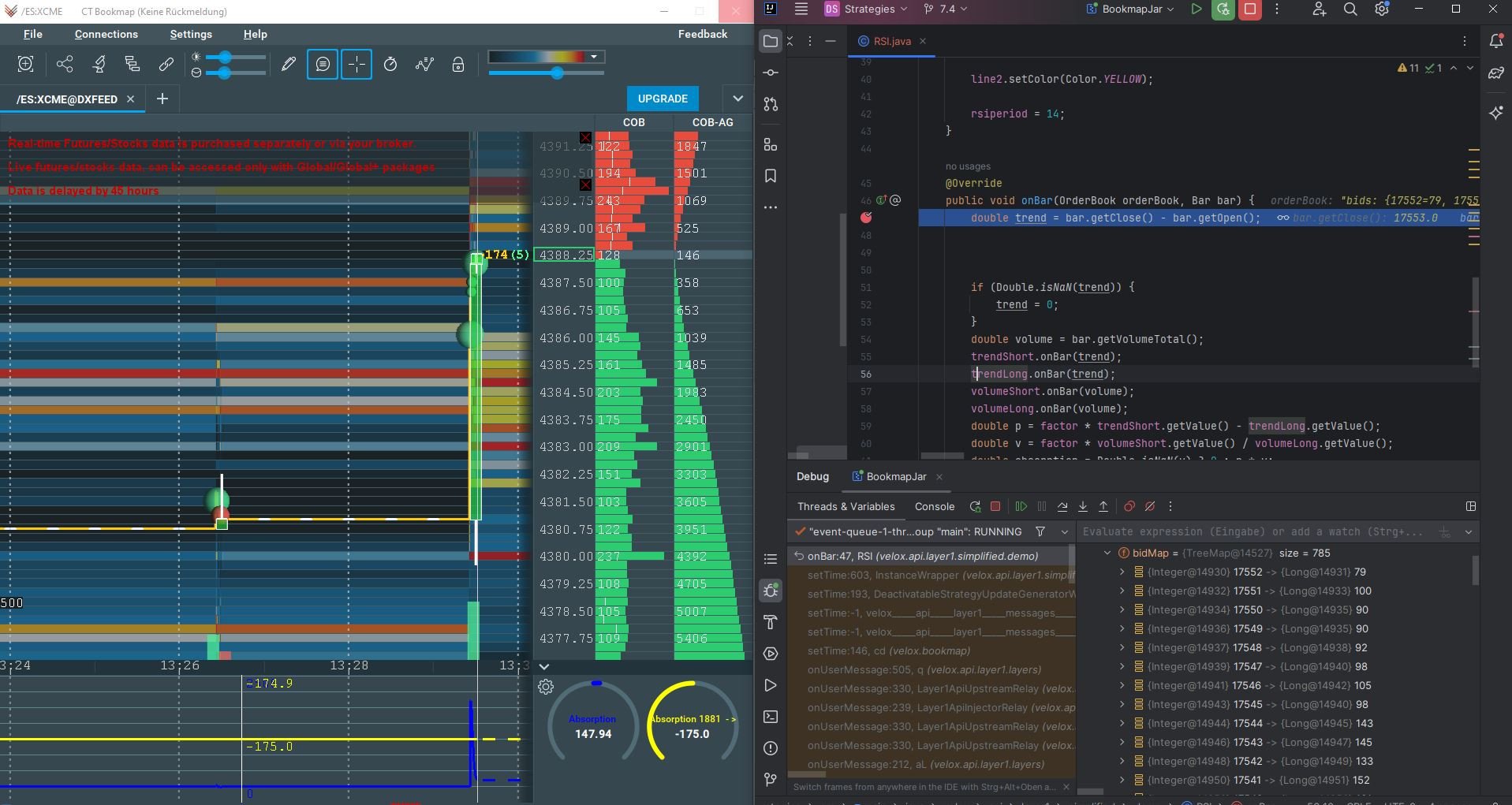This screenshot has height=805, width=1512.
Task: Switch to the Console tab
Action: click(x=935, y=506)
